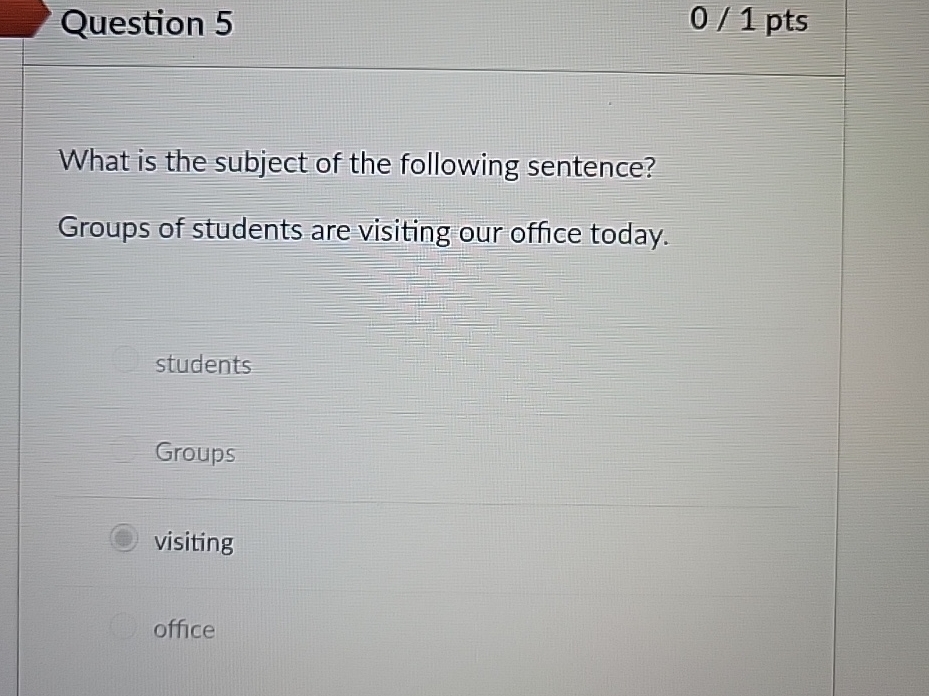Click the empty circle beside "office"
This screenshot has width=929, height=696.
(124, 627)
